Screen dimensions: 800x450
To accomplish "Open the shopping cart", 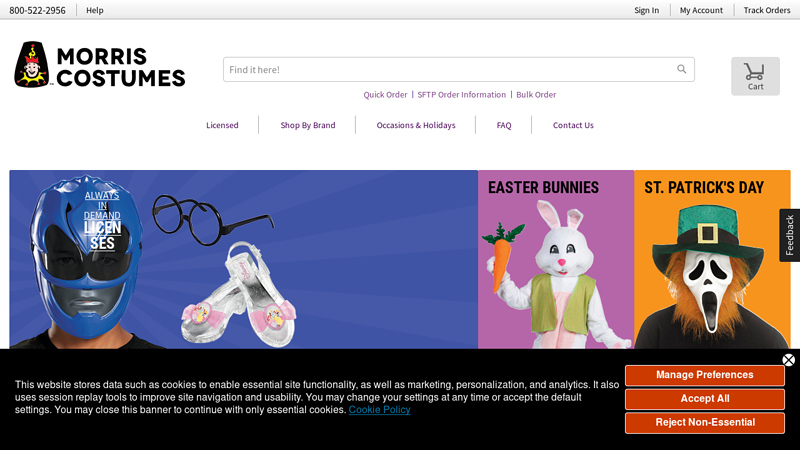I will click(x=755, y=76).
